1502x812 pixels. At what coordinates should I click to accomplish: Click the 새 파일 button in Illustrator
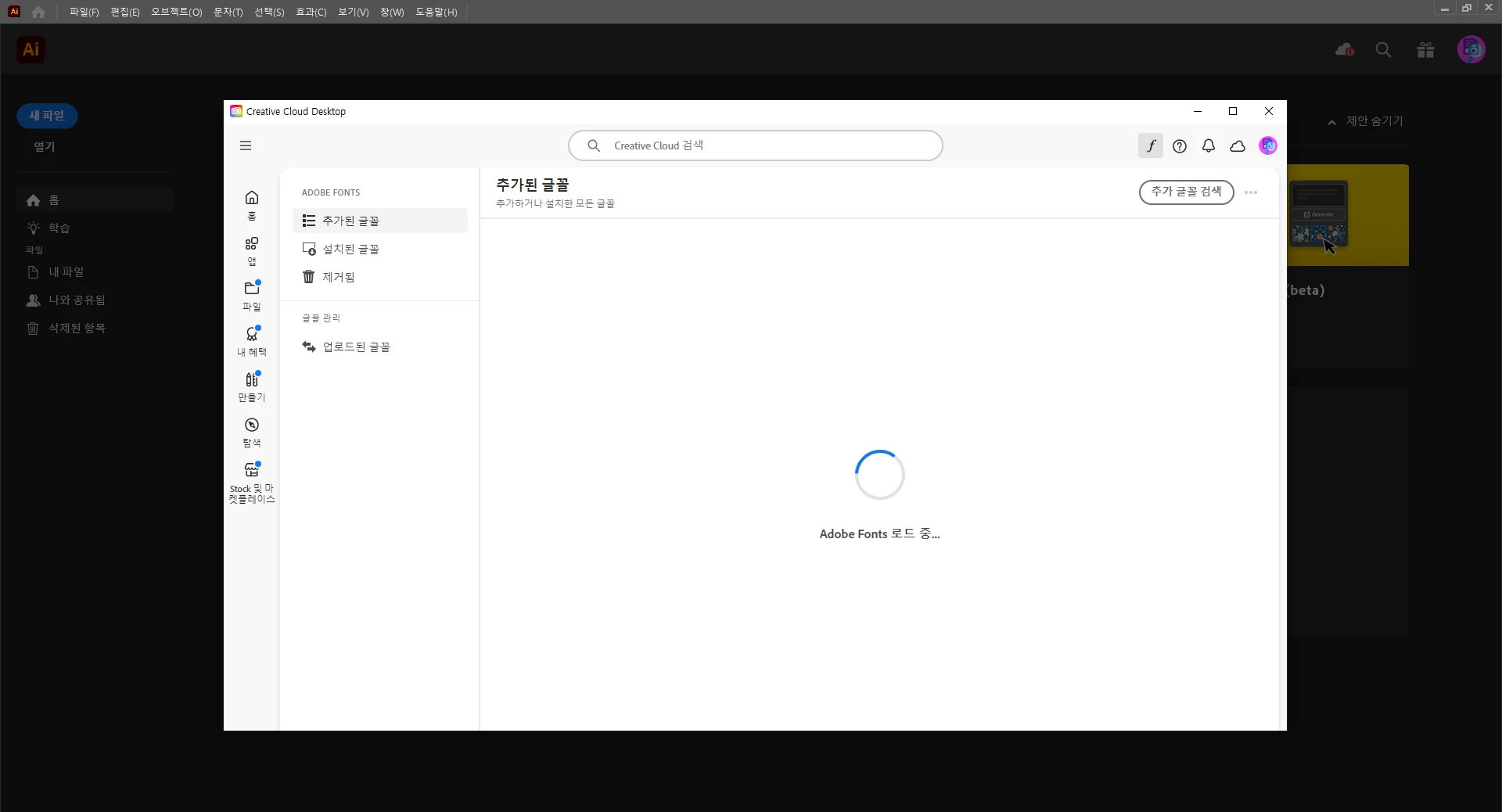(x=47, y=116)
